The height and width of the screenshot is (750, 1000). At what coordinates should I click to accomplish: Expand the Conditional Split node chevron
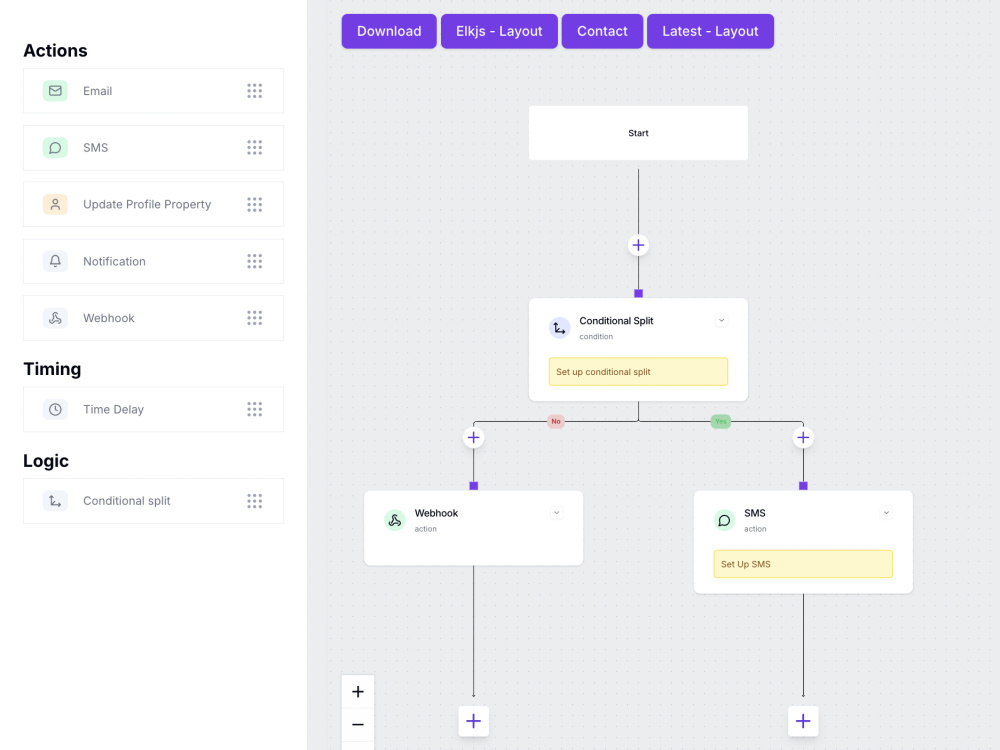(721, 320)
